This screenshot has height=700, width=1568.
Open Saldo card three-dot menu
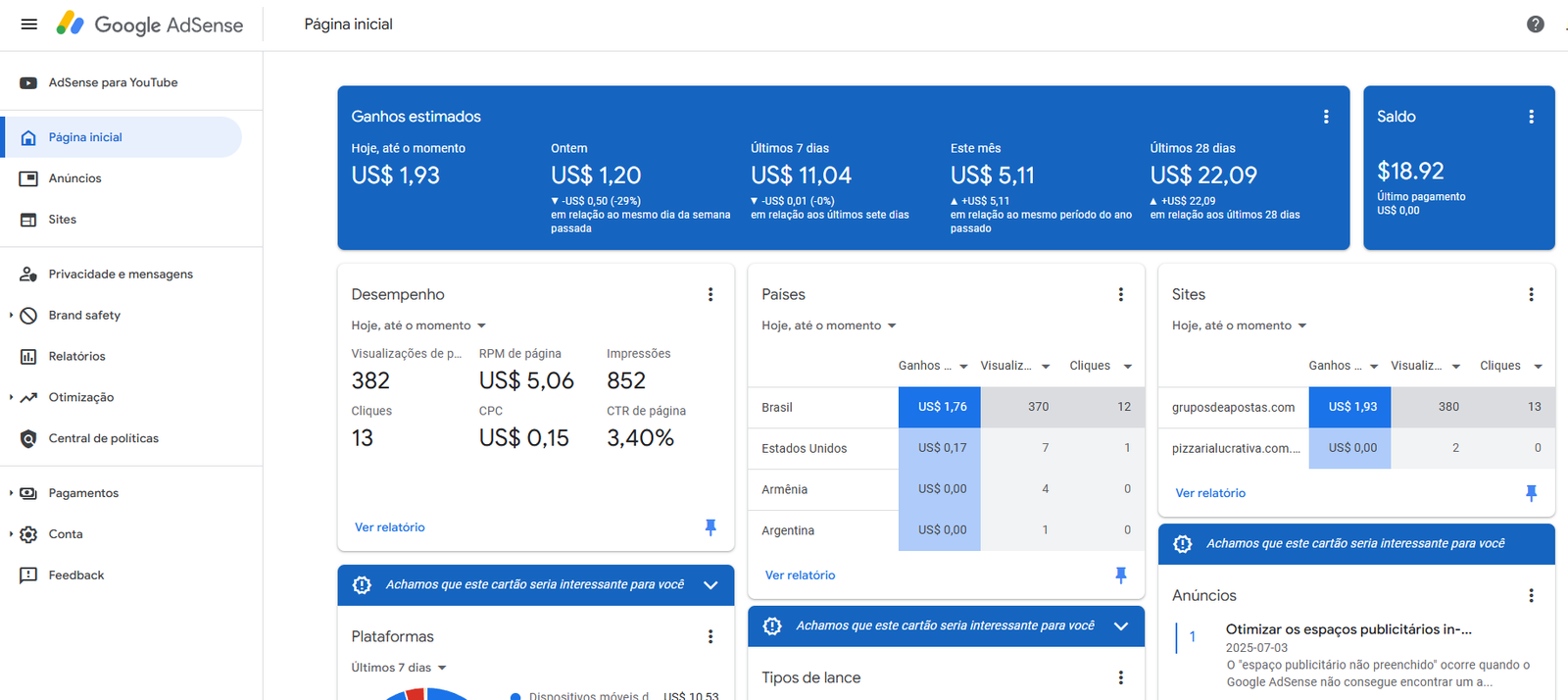[1531, 117]
